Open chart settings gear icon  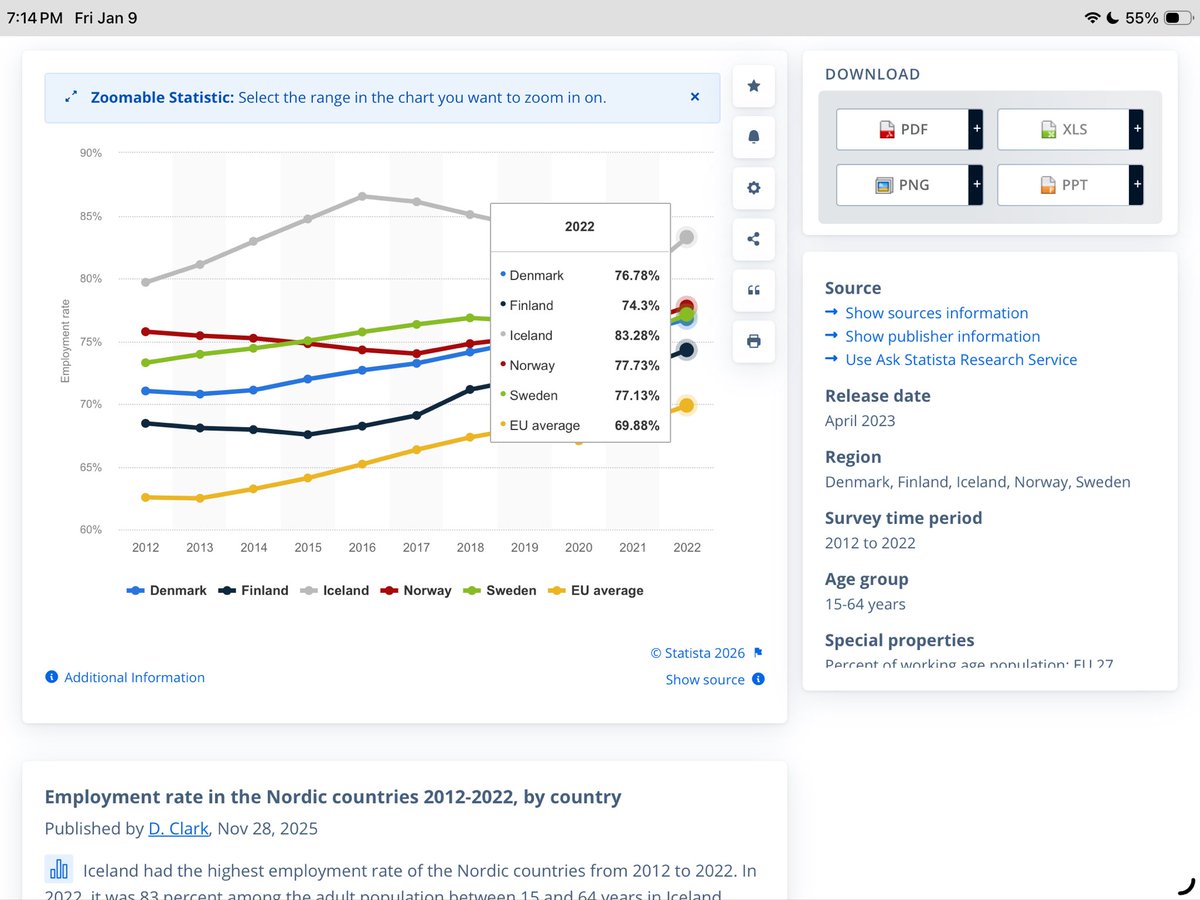[x=754, y=188]
